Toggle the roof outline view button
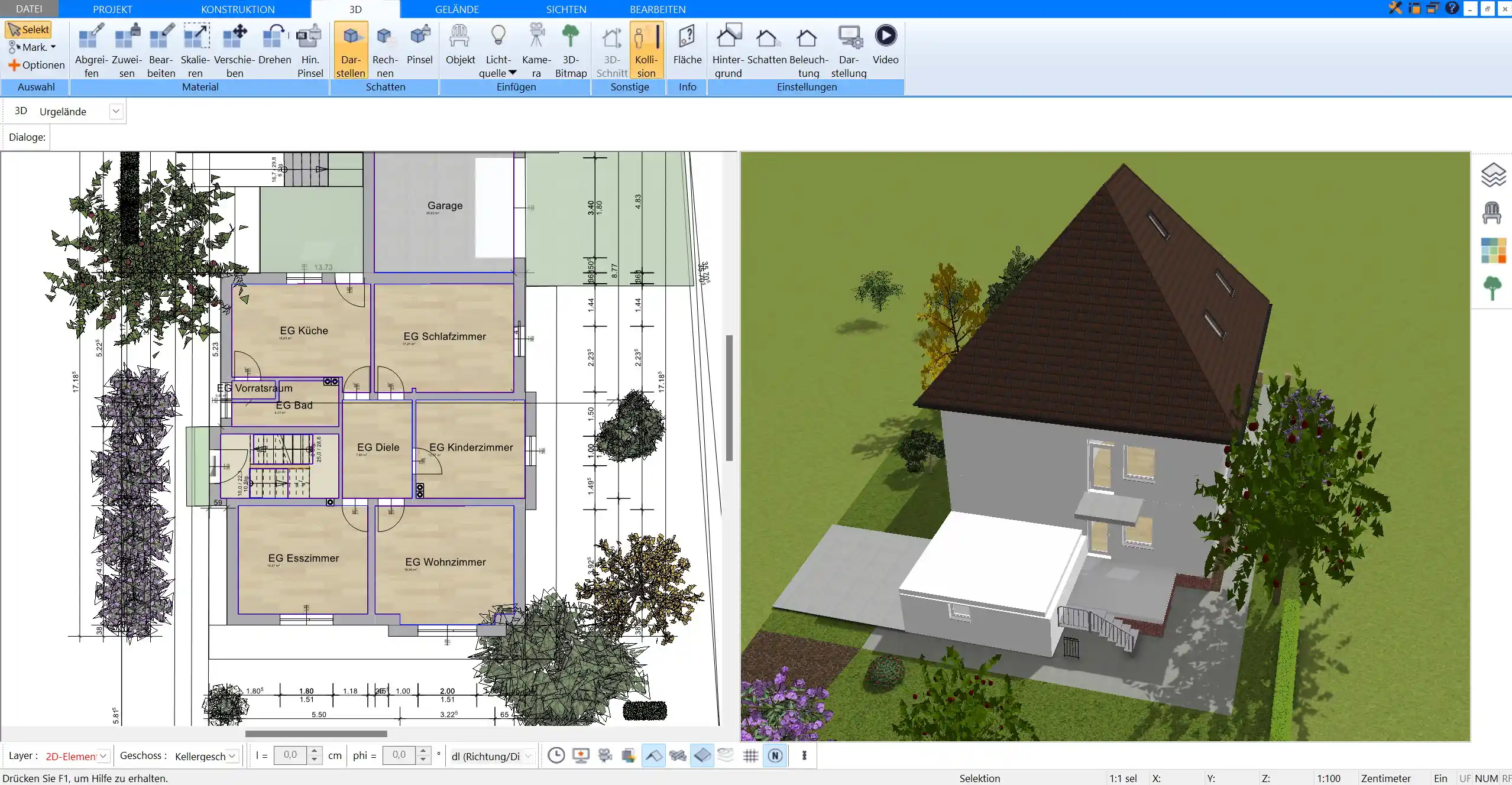Screen dimensions: 1512x785 653,755
